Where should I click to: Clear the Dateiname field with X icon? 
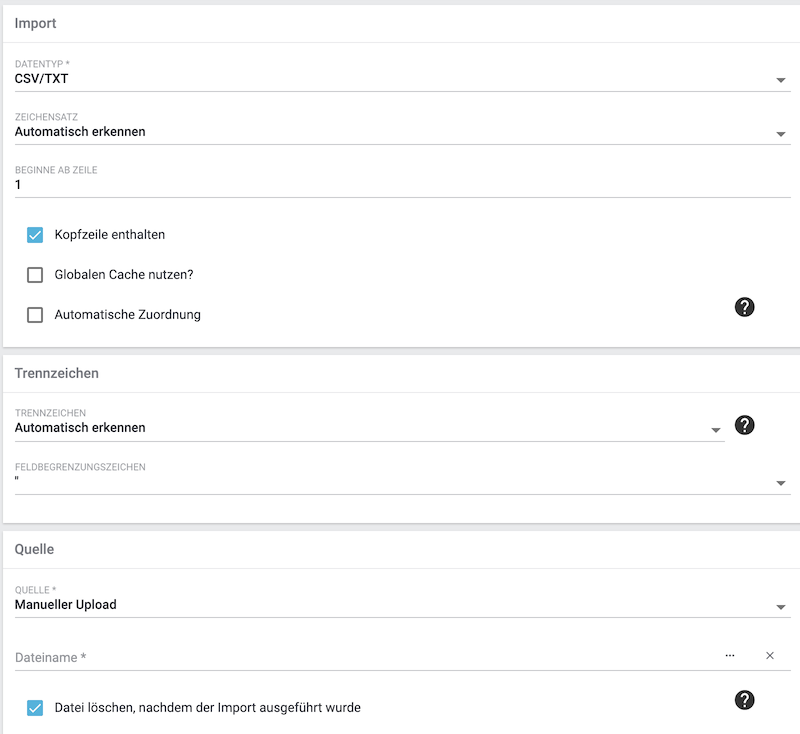[x=770, y=656]
